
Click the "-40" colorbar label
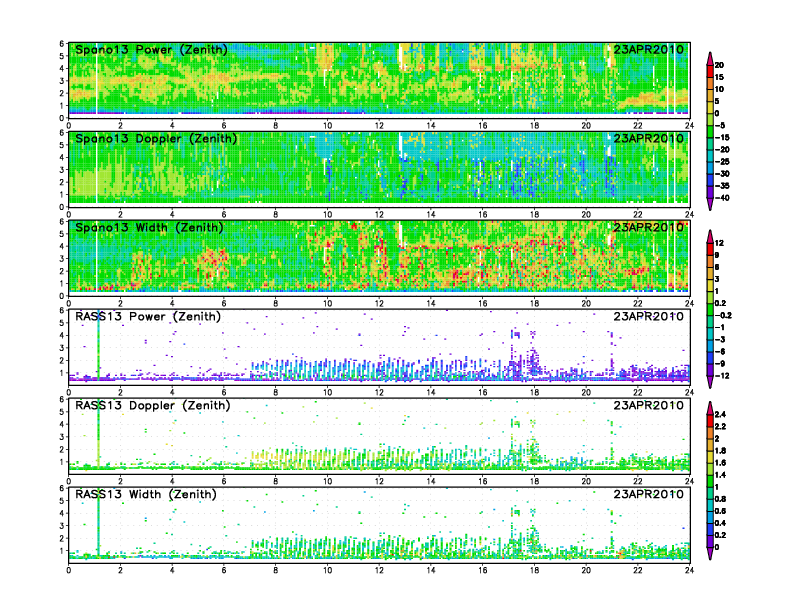[x=722, y=198]
